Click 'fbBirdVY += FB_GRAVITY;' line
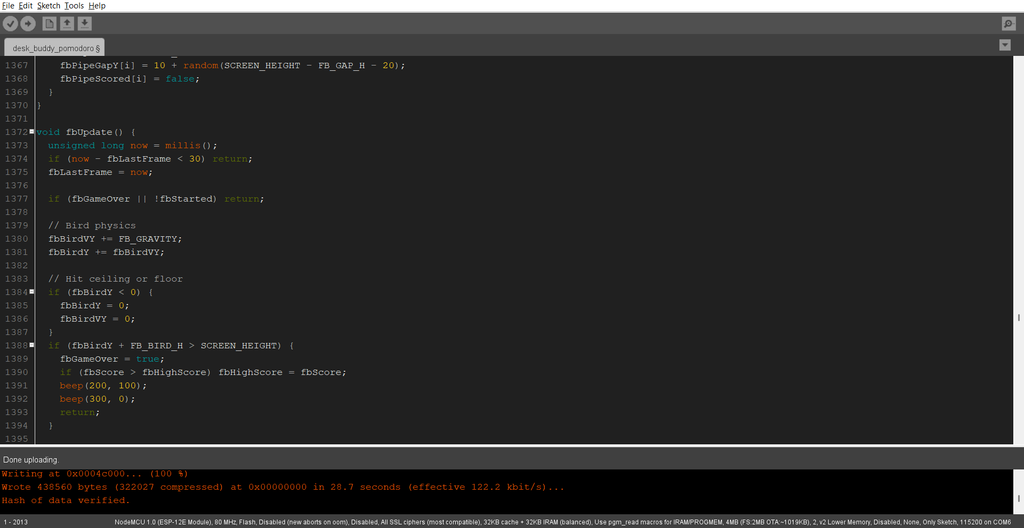 (x=115, y=239)
